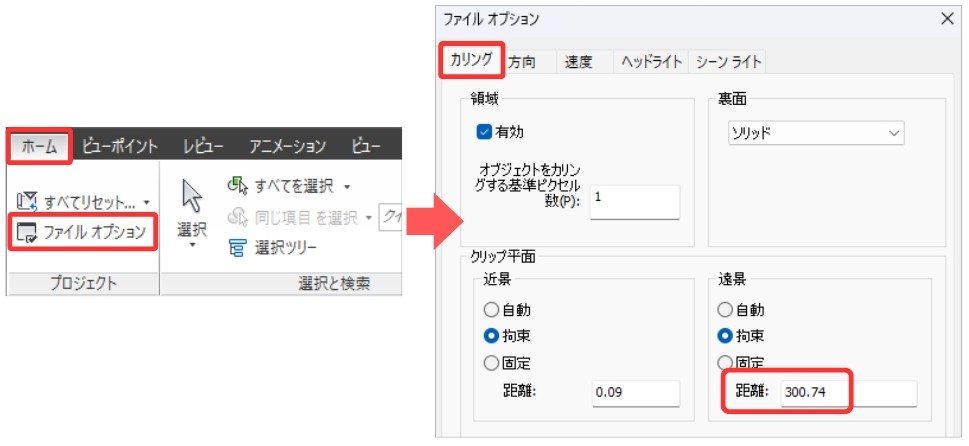Click the ファイル オプション window icon
969x446 pixels.
pyautogui.click(x=27, y=232)
